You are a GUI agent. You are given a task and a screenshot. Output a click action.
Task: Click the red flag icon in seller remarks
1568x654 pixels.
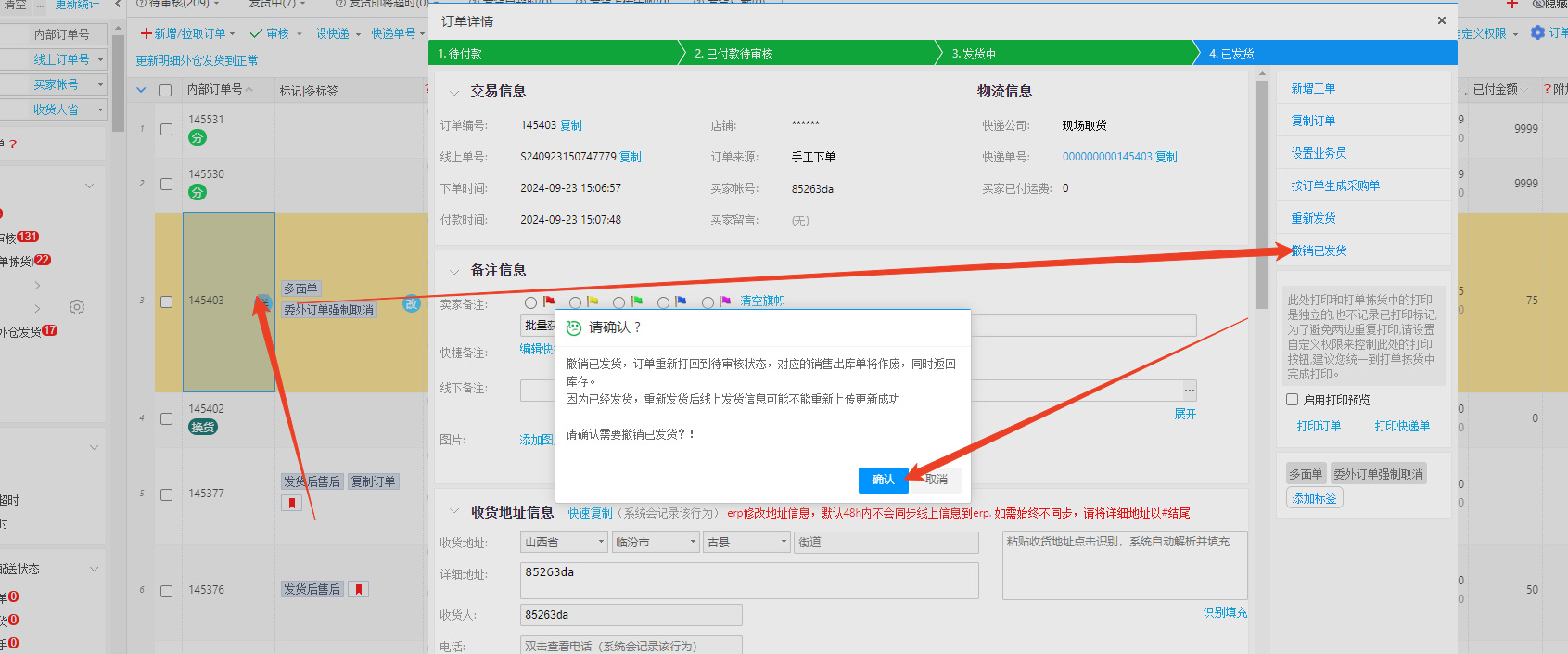click(x=548, y=301)
